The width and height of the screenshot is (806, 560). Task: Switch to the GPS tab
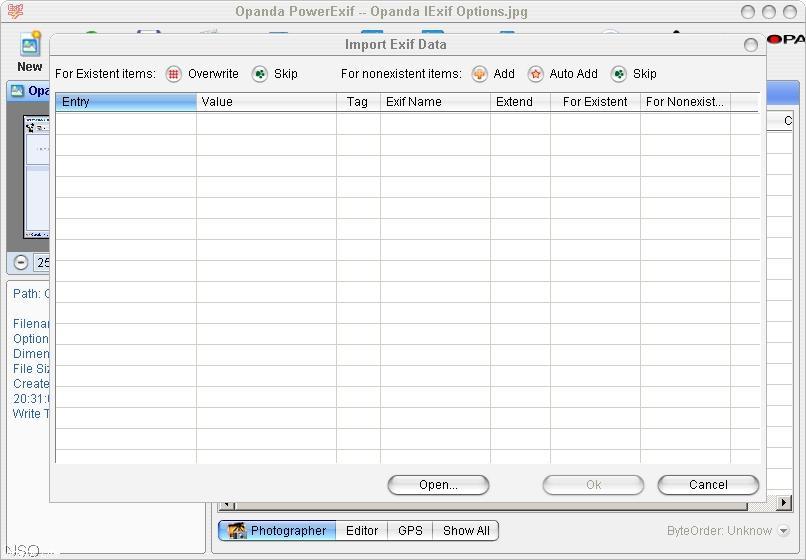[x=410, y=531]
